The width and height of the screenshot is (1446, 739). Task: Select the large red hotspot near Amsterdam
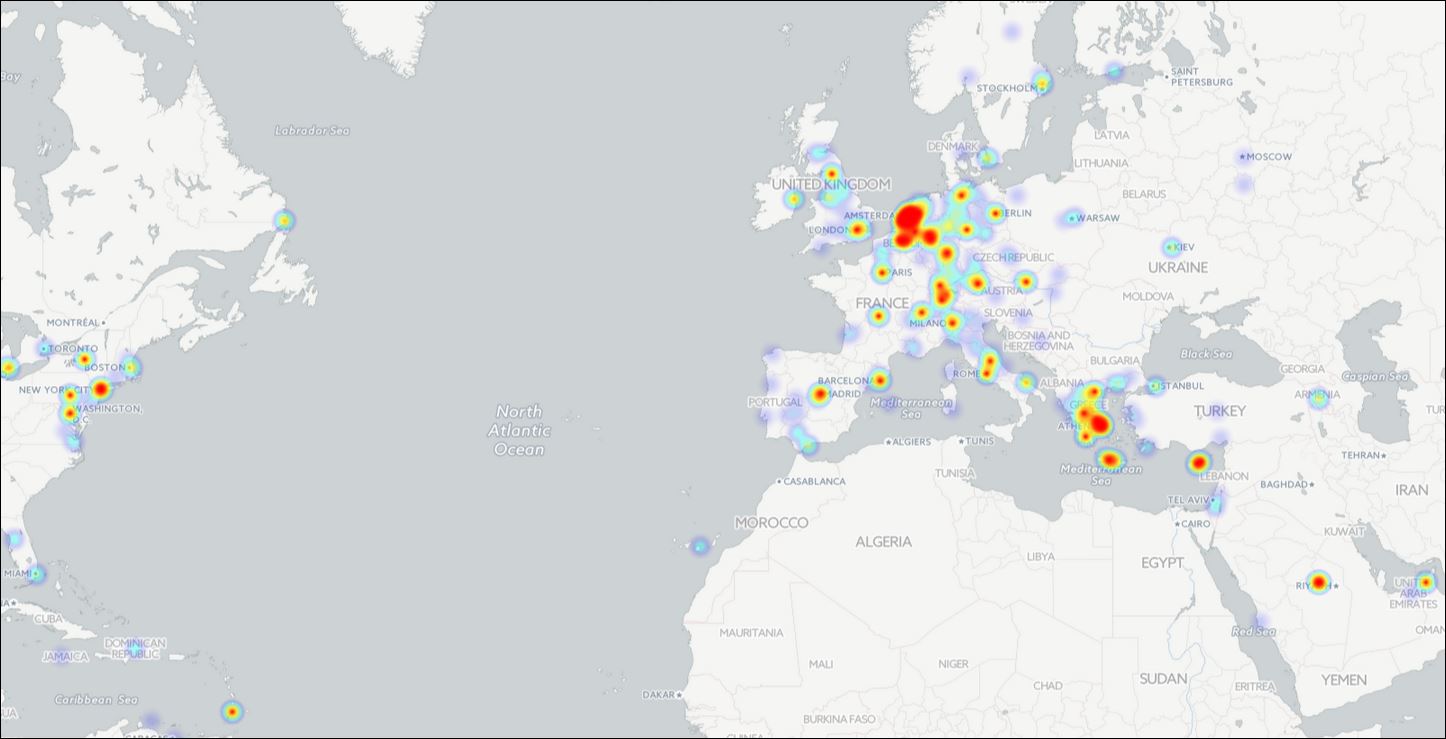(x=910, y=219)
